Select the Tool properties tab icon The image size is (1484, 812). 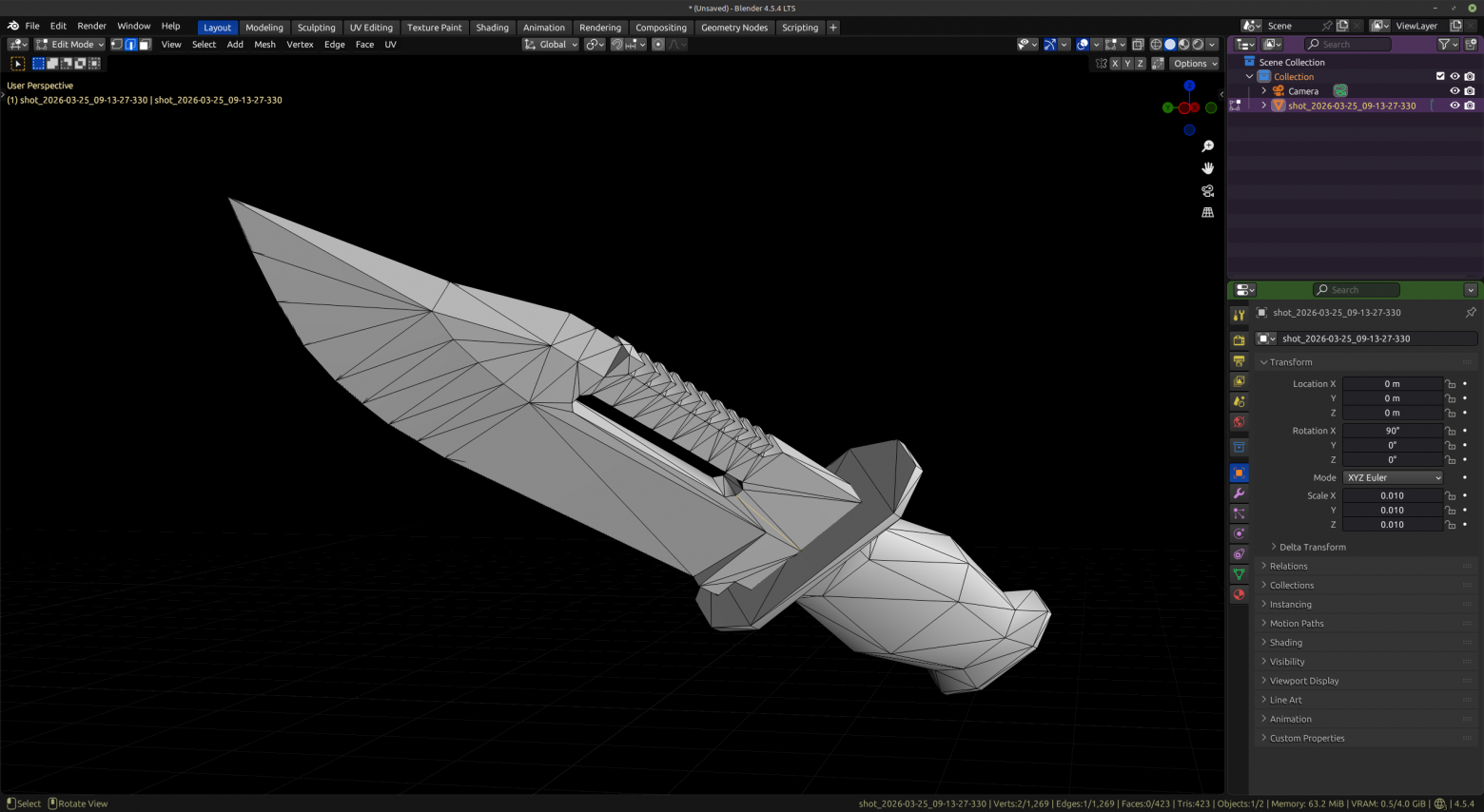pyautogui.click(x=1239, y=315)
